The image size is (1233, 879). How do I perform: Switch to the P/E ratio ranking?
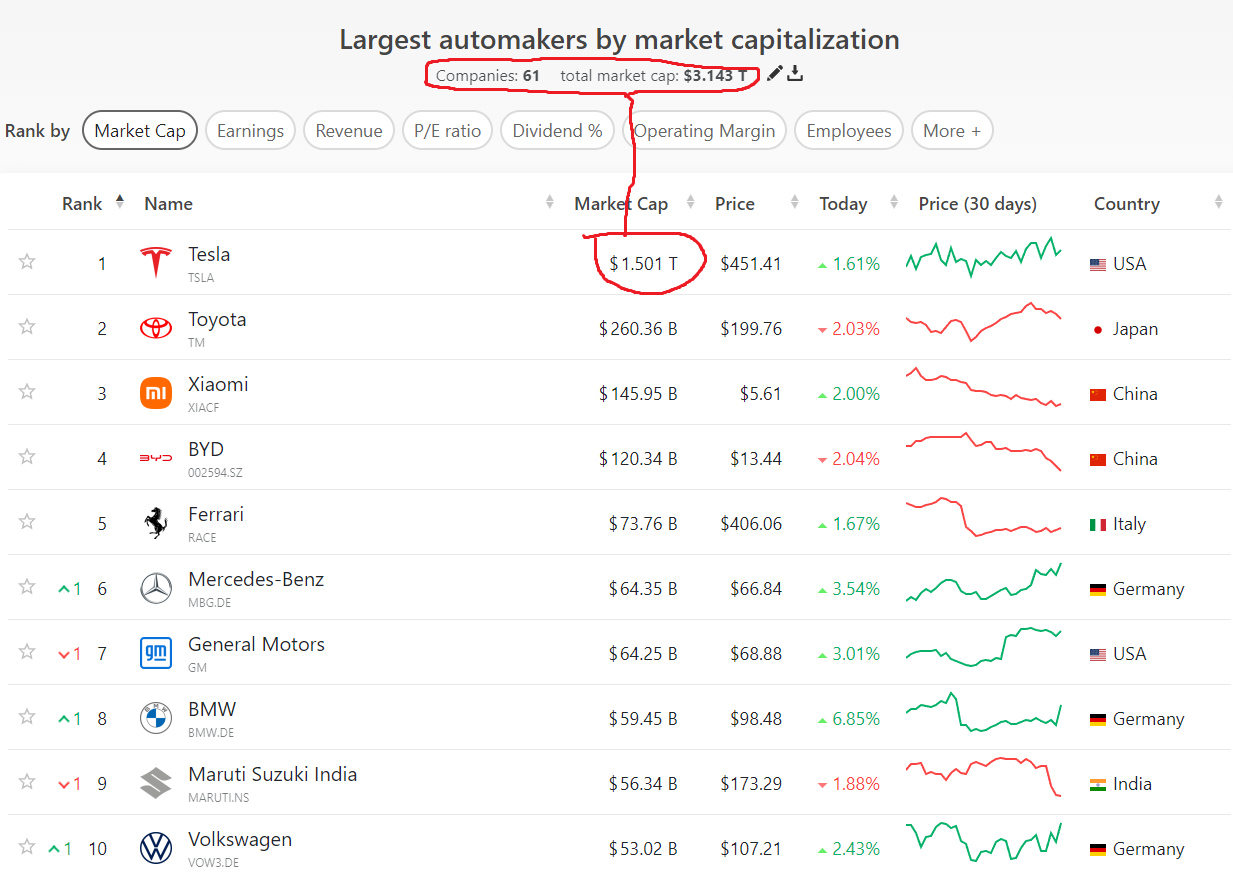pyautogui.click(x=448, y=131)
